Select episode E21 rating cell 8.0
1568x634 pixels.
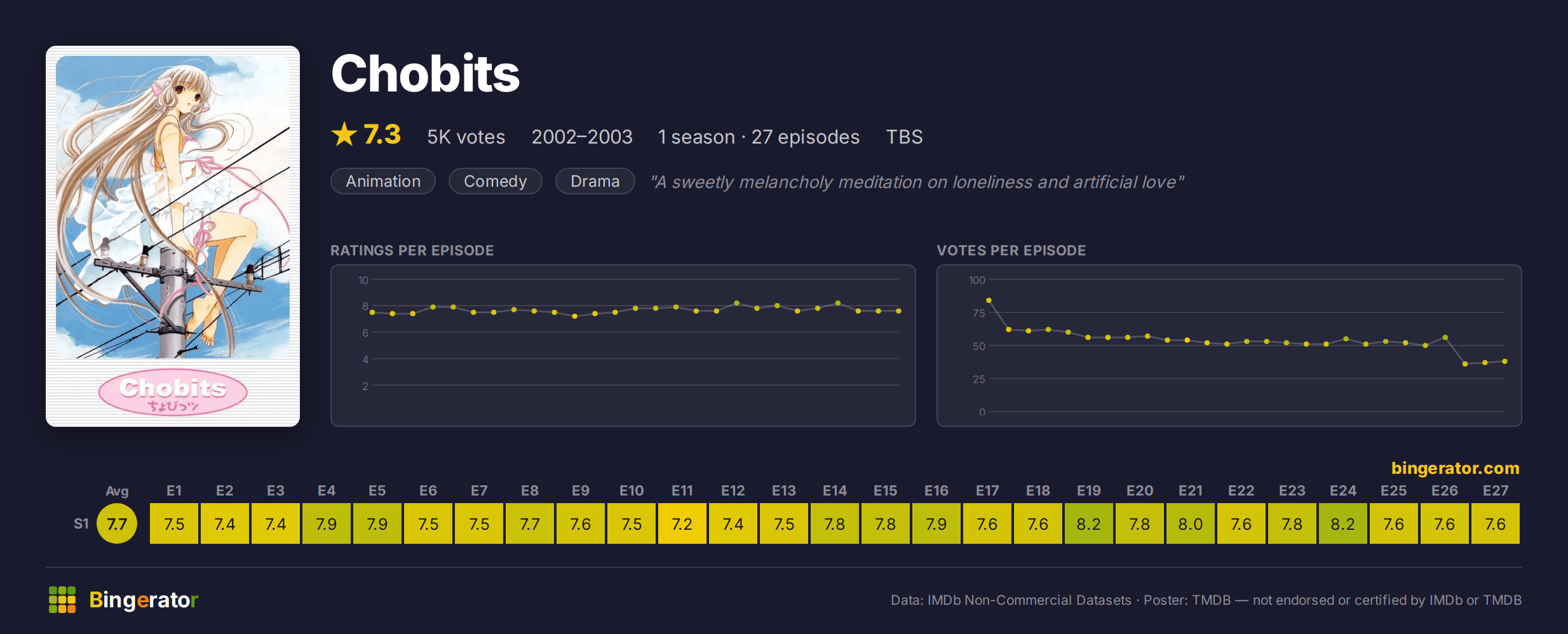point(1191,523)
